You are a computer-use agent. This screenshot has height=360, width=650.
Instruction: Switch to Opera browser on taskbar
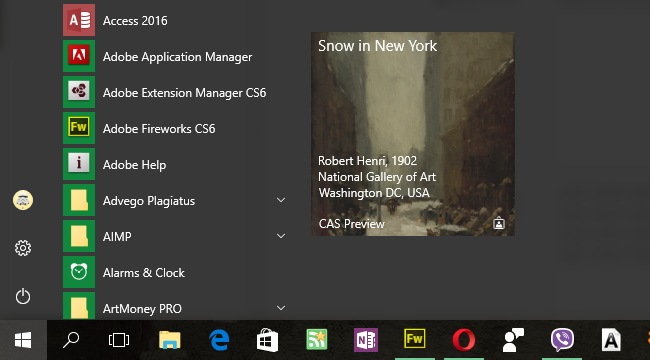tap(463, 340)
